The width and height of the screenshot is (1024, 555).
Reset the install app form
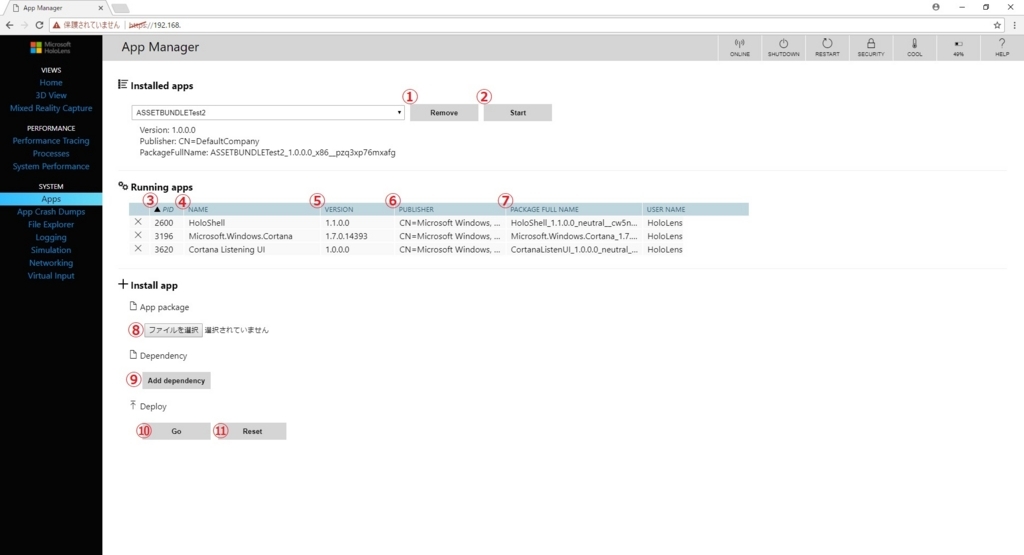coord(252,431)
